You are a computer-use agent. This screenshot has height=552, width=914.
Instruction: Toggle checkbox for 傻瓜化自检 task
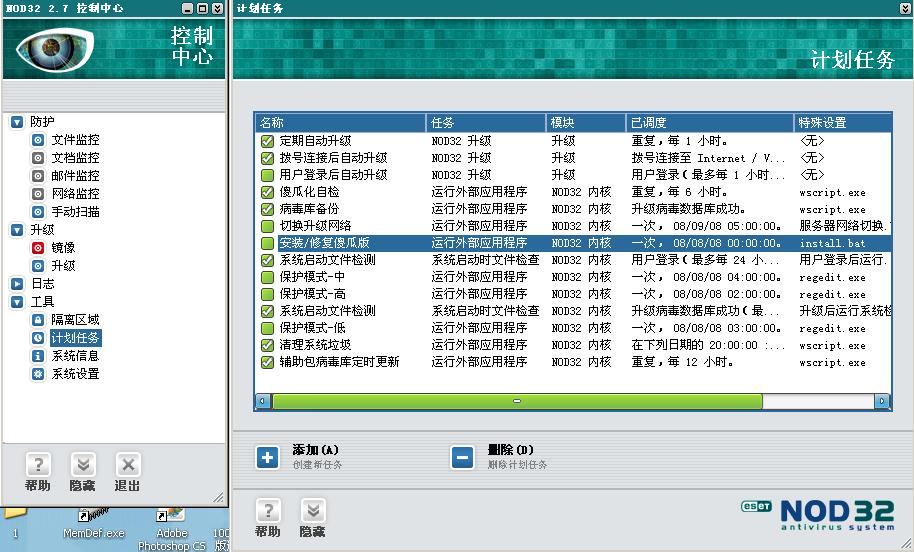click(267, 192)
